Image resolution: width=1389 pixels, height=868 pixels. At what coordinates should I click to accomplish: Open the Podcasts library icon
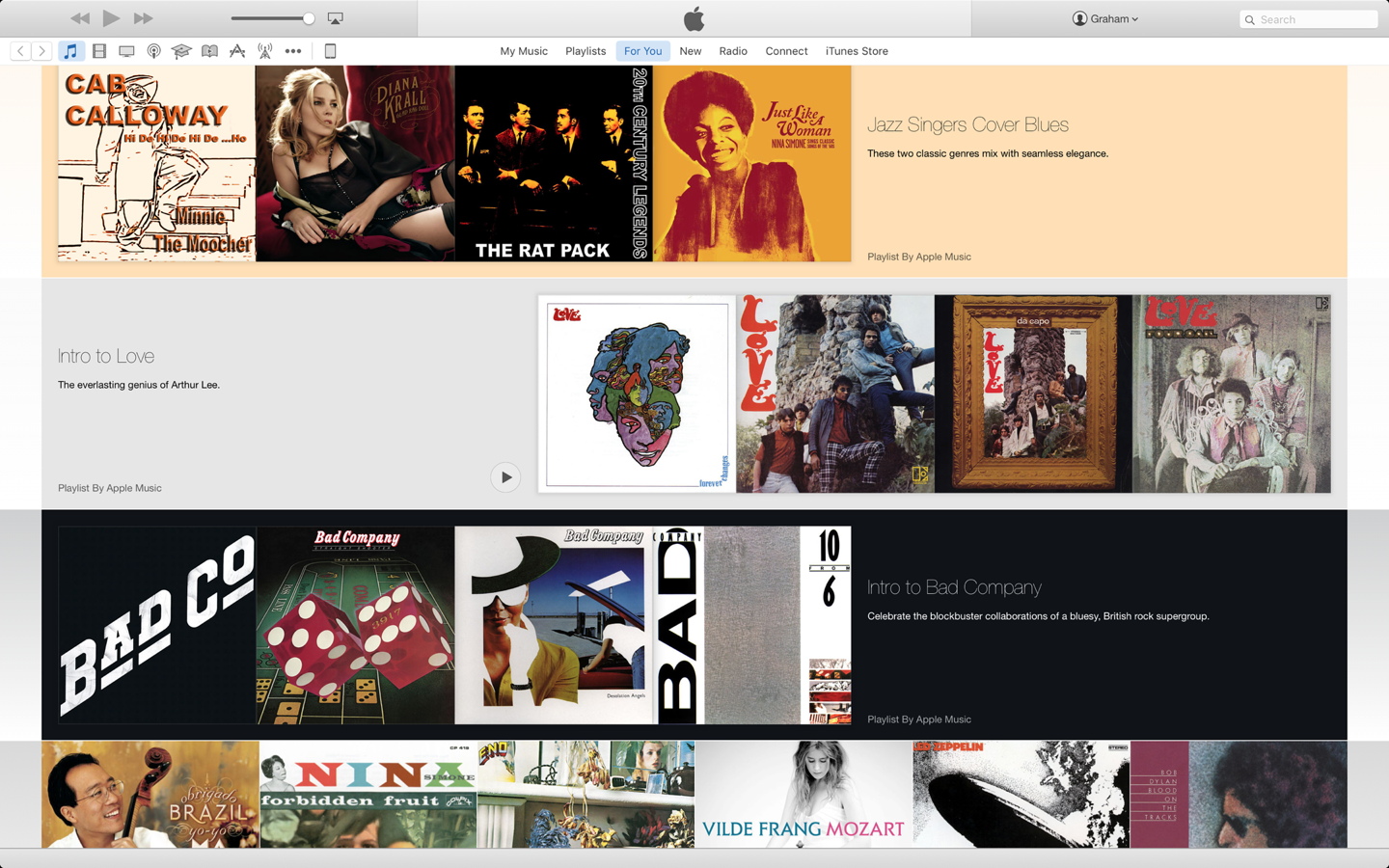tap(154, 51)
